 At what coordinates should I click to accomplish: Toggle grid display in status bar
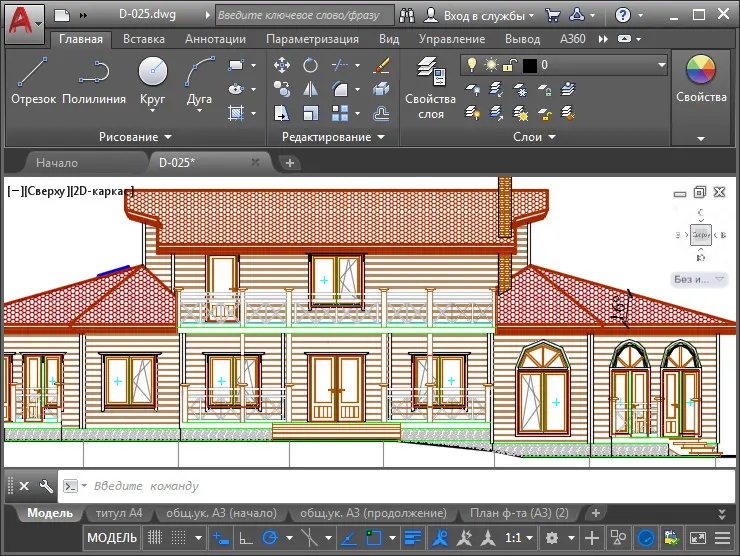pyautogui.click(x=155, y=538)
